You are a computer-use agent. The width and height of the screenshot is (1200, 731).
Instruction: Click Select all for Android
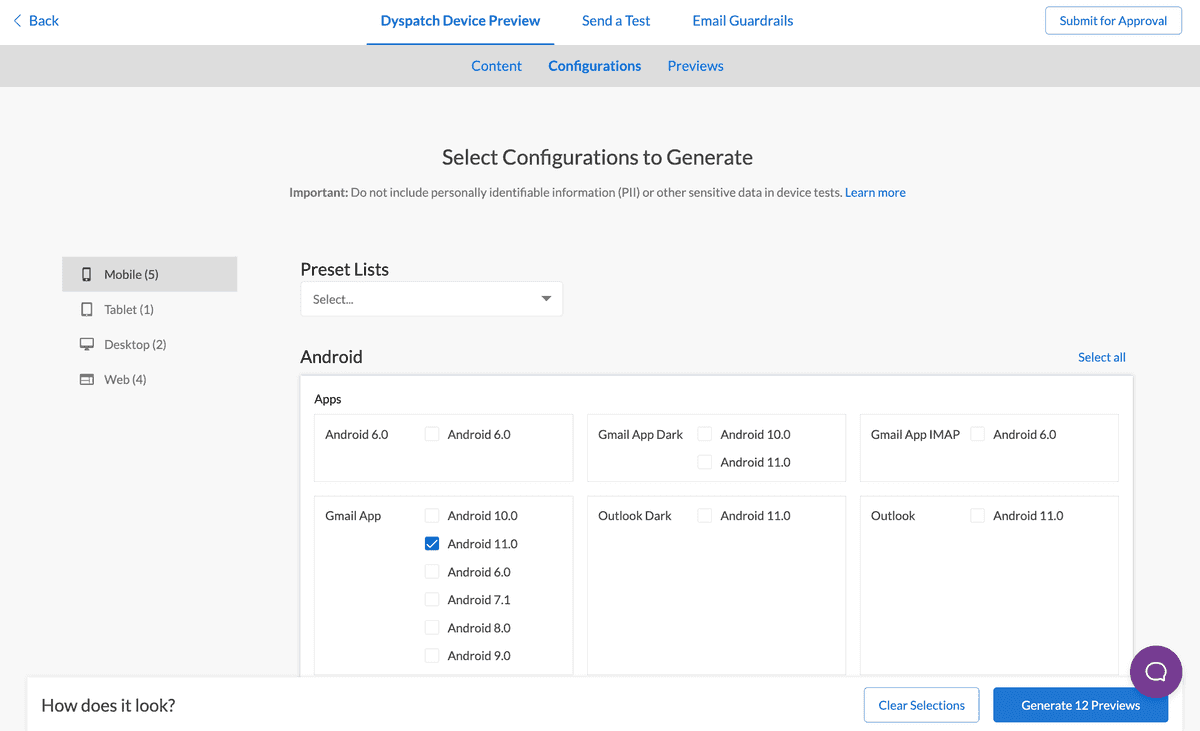1102,357
